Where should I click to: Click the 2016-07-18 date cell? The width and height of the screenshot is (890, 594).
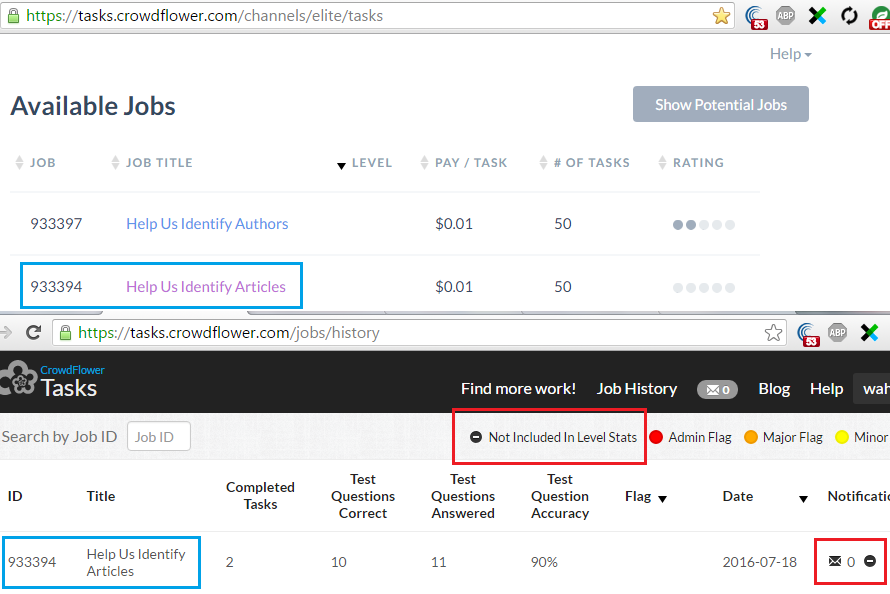point(759,562)
